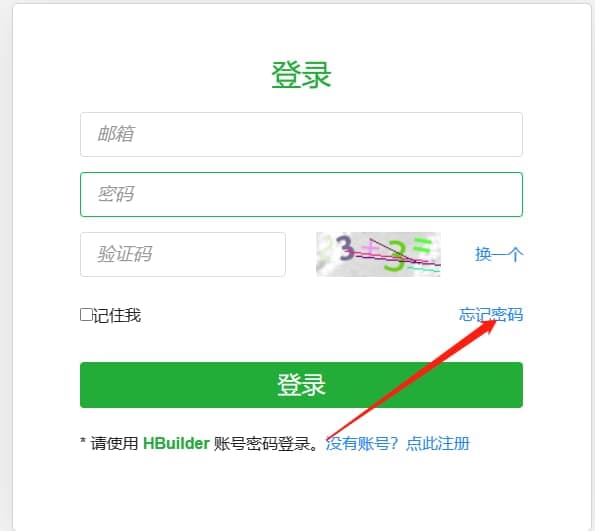This screenshot has height=531, width=595.
Task: Click the 邮箱 email input field
Action: tap(301, 134)
